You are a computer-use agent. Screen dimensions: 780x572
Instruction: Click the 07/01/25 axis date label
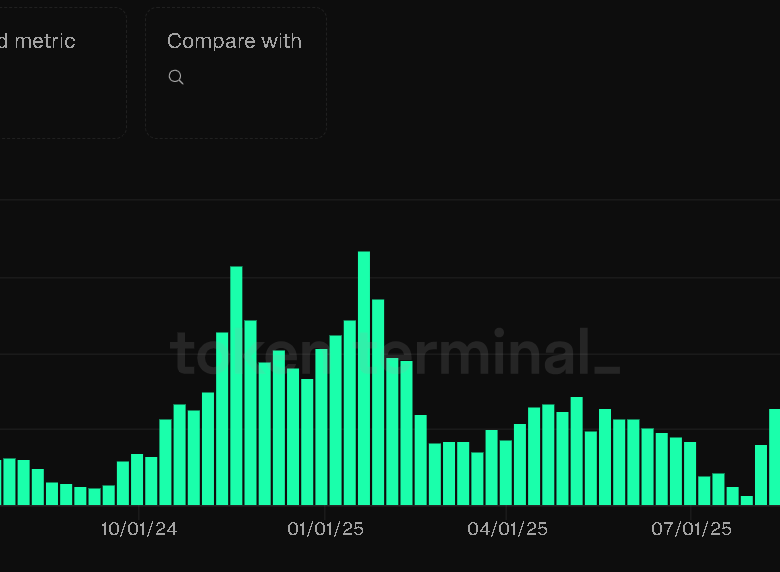pyautogui.click(x=692, y=529)
